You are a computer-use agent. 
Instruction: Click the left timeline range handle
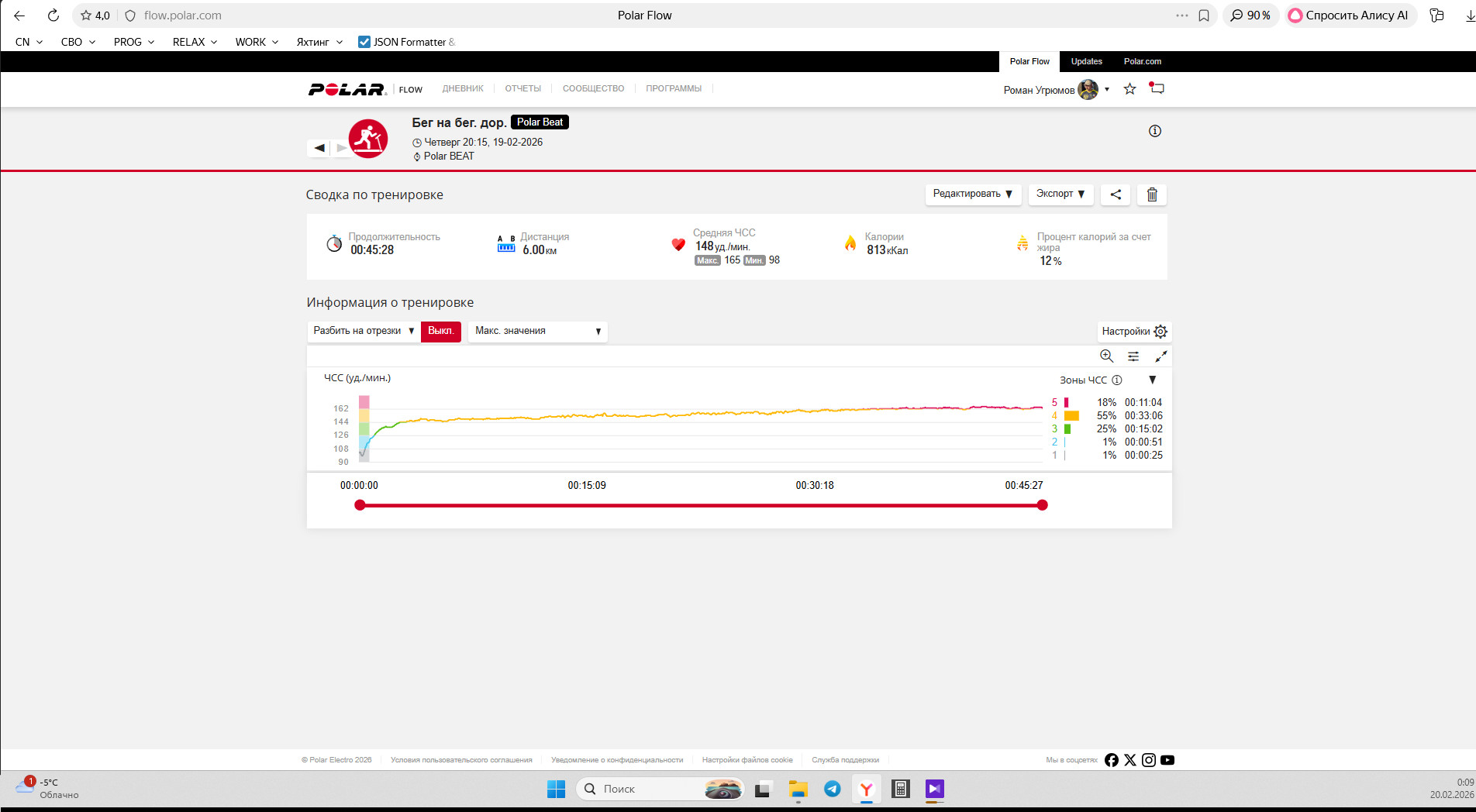point(360,505)
